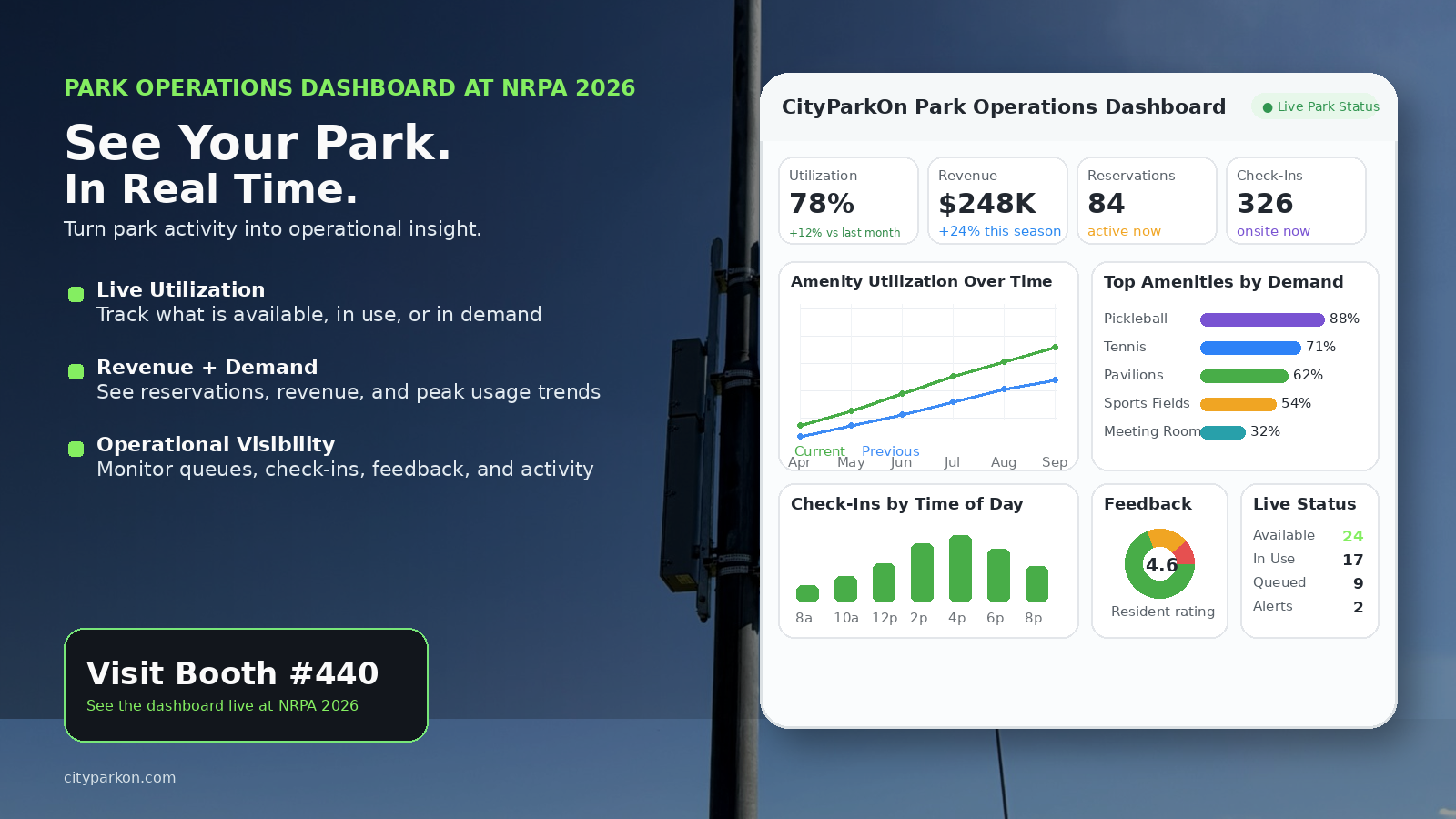Click the 6p check-ins bar
The width and height of the screenshot is (1456, 819).
pyautogui.click(x=998, y=575)
